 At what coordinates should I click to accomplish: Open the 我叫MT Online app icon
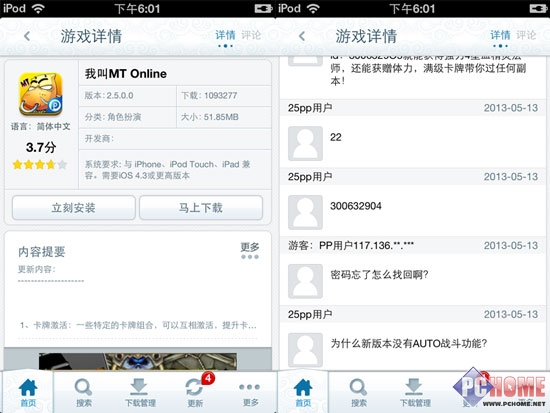tap(41, 94)
